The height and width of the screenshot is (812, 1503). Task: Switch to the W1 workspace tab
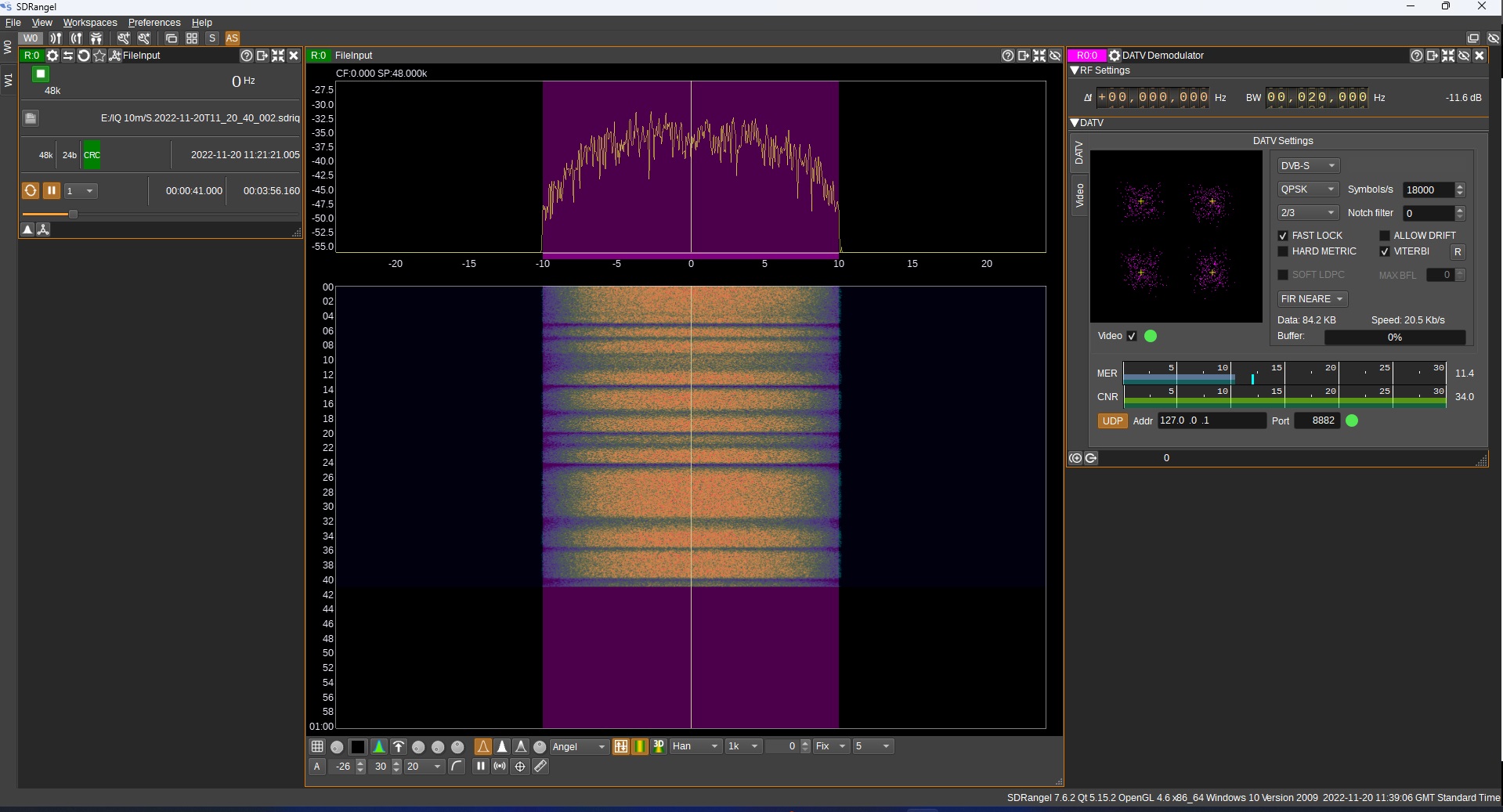[x=9, y=79]
